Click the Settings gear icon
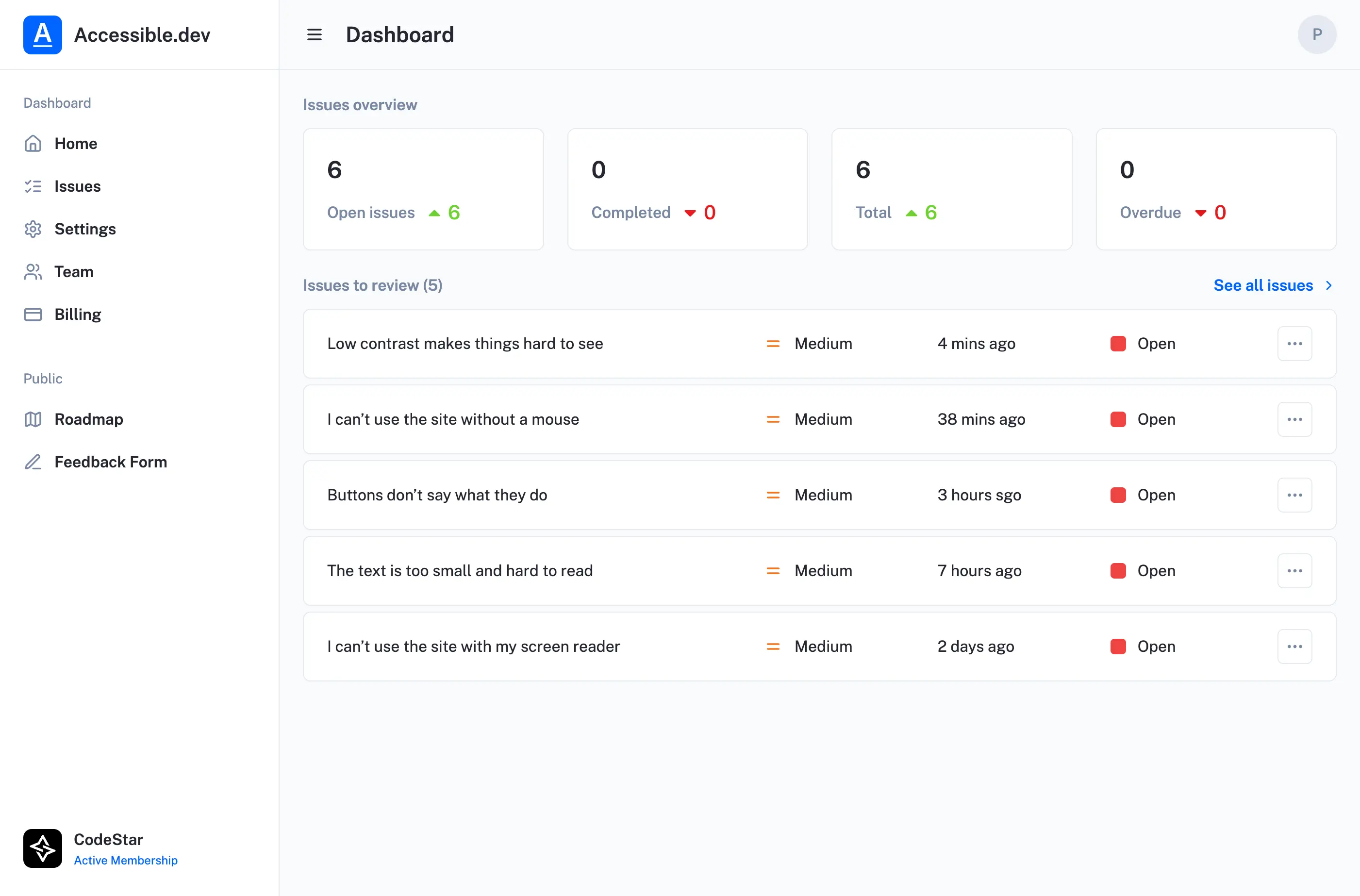This screenshot has width=1360, height=896. pyautogui.click(x=33, y=229)
